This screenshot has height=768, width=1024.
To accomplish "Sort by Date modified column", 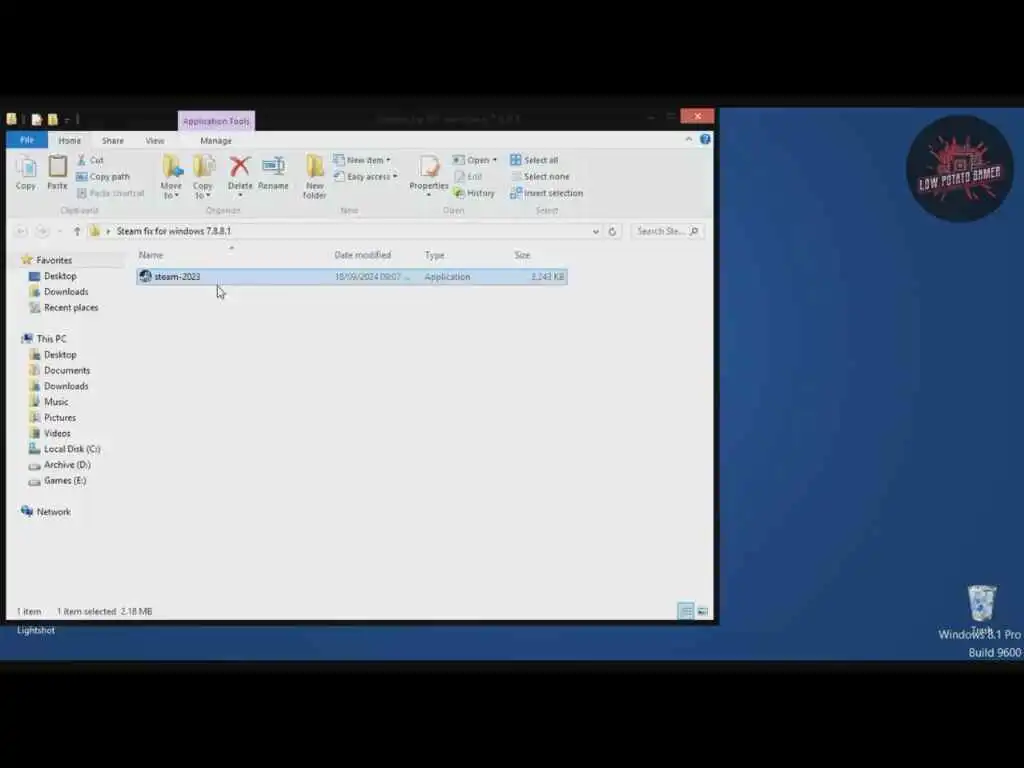I will (362, 255).
